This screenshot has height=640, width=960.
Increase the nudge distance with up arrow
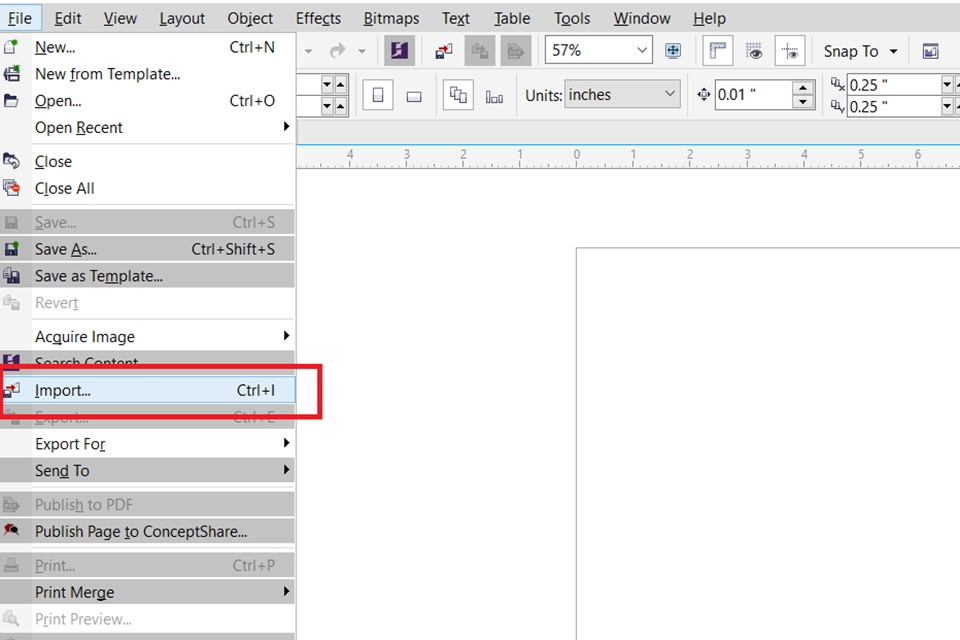[x=803, y=88]
